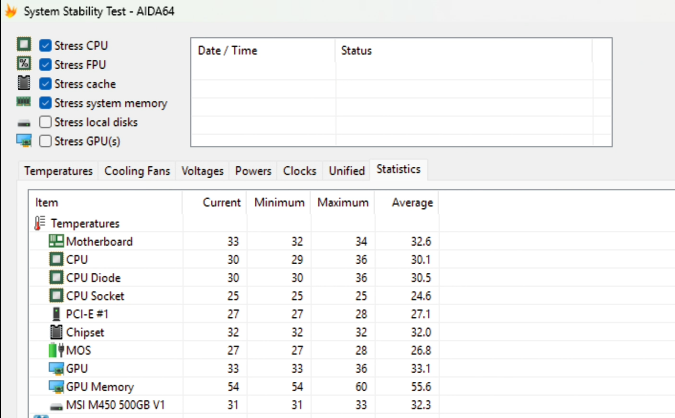Collapse the Temperatures tree group
Viewport: 675px width, 418px height.
click(40, 224)
